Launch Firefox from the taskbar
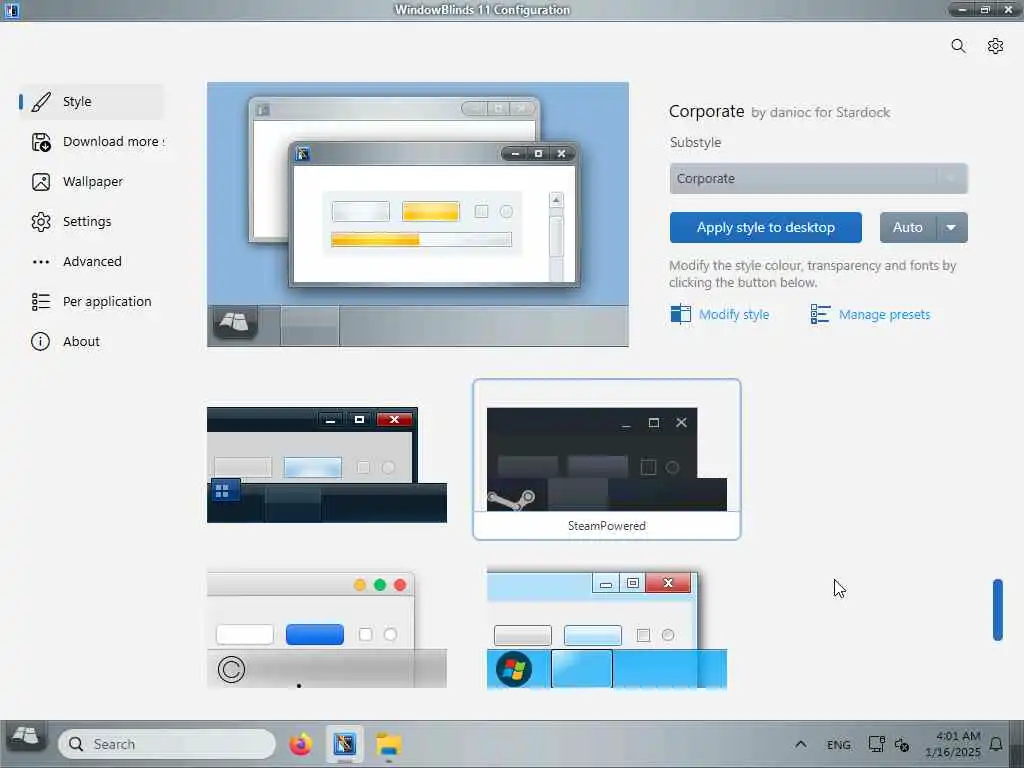This screenshot has width=1024, height=768. [300, 744]
